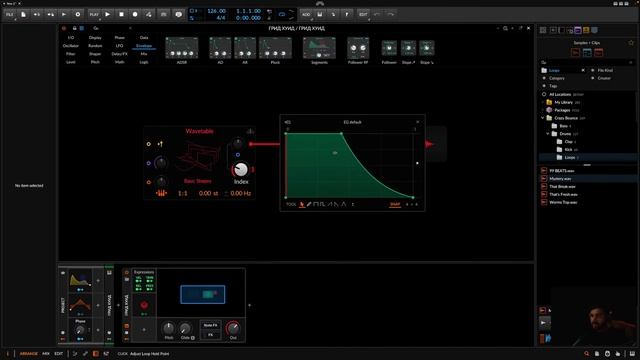Screen dimensions: 640x360
Task: Pick the ADSR envelope module thumbnail
Action: tap(182, 48)
